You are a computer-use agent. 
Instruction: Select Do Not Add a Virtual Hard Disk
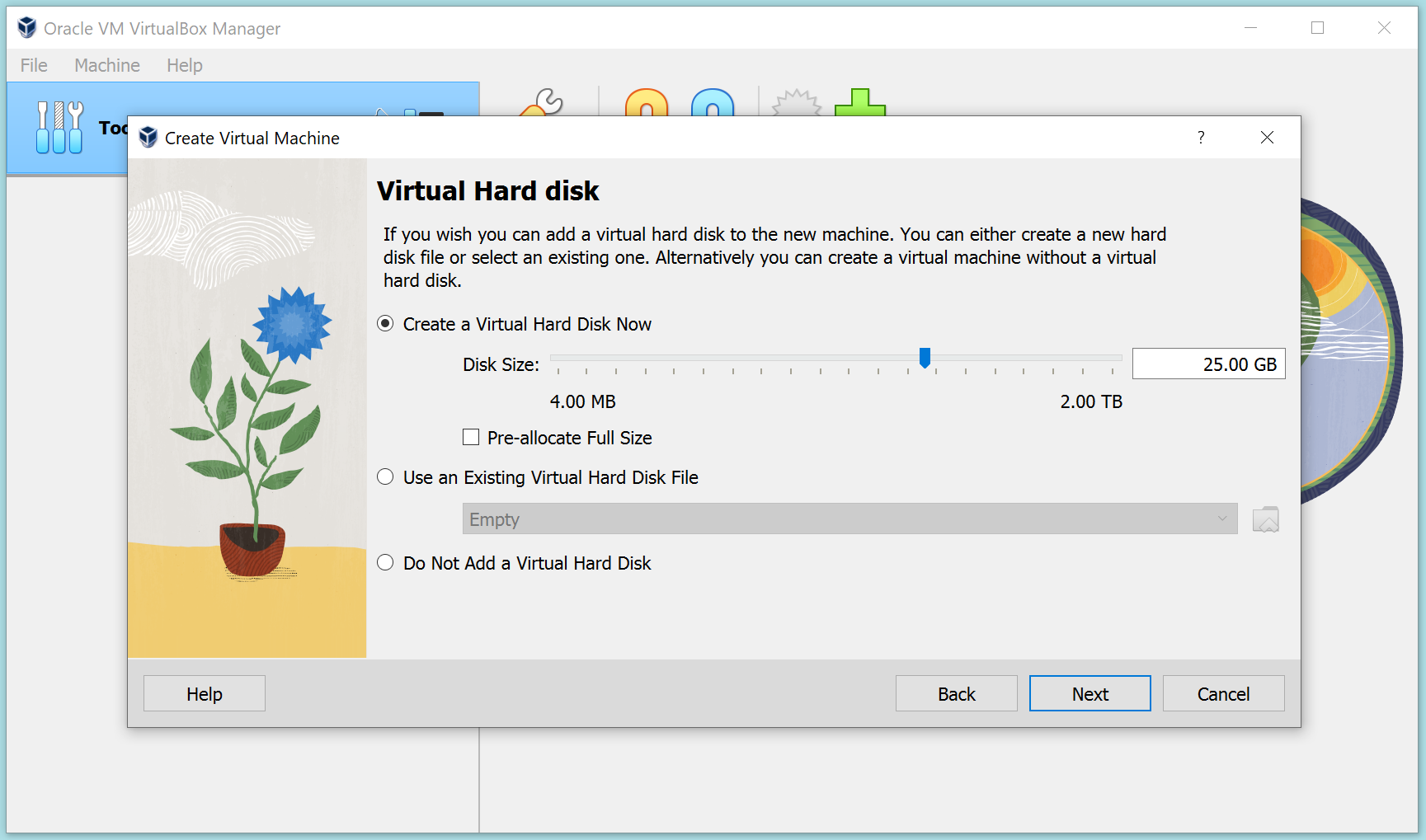(x=385, y=562)
